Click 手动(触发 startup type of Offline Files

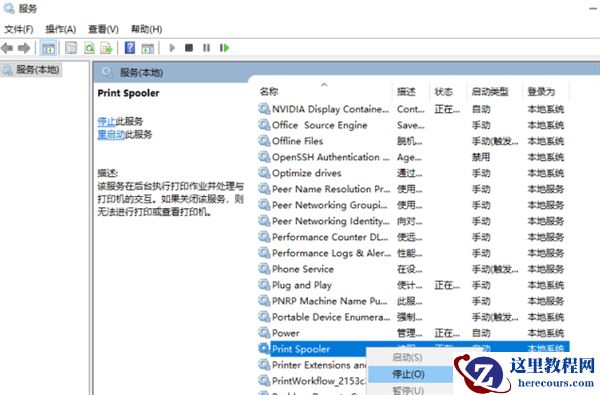pyautogui.click(x=495, y=141)
